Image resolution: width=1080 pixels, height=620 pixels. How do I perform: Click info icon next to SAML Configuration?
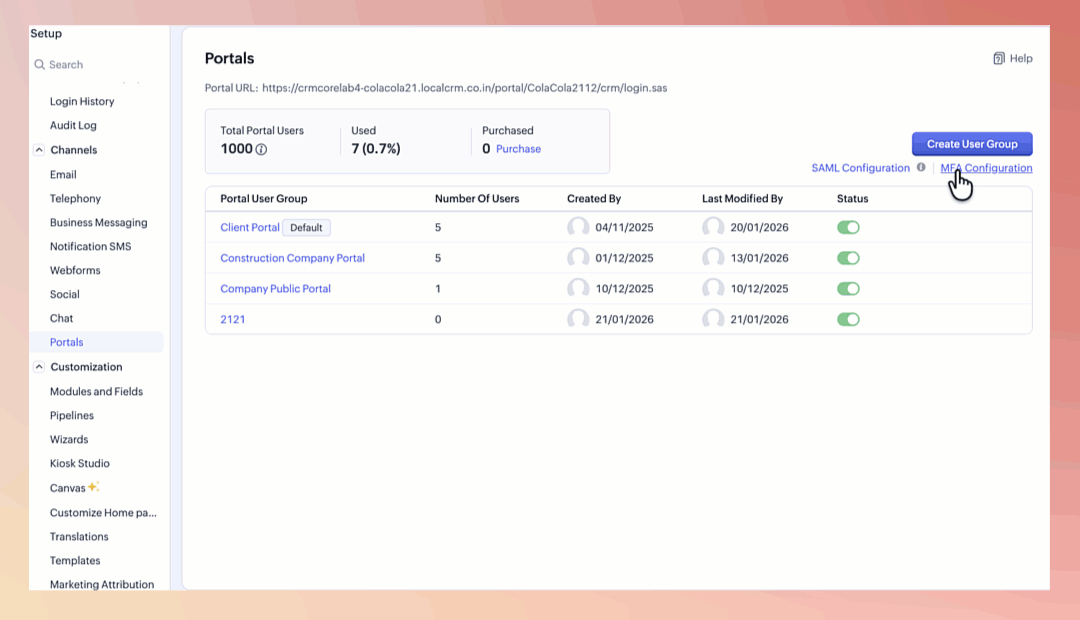[921, 168]
